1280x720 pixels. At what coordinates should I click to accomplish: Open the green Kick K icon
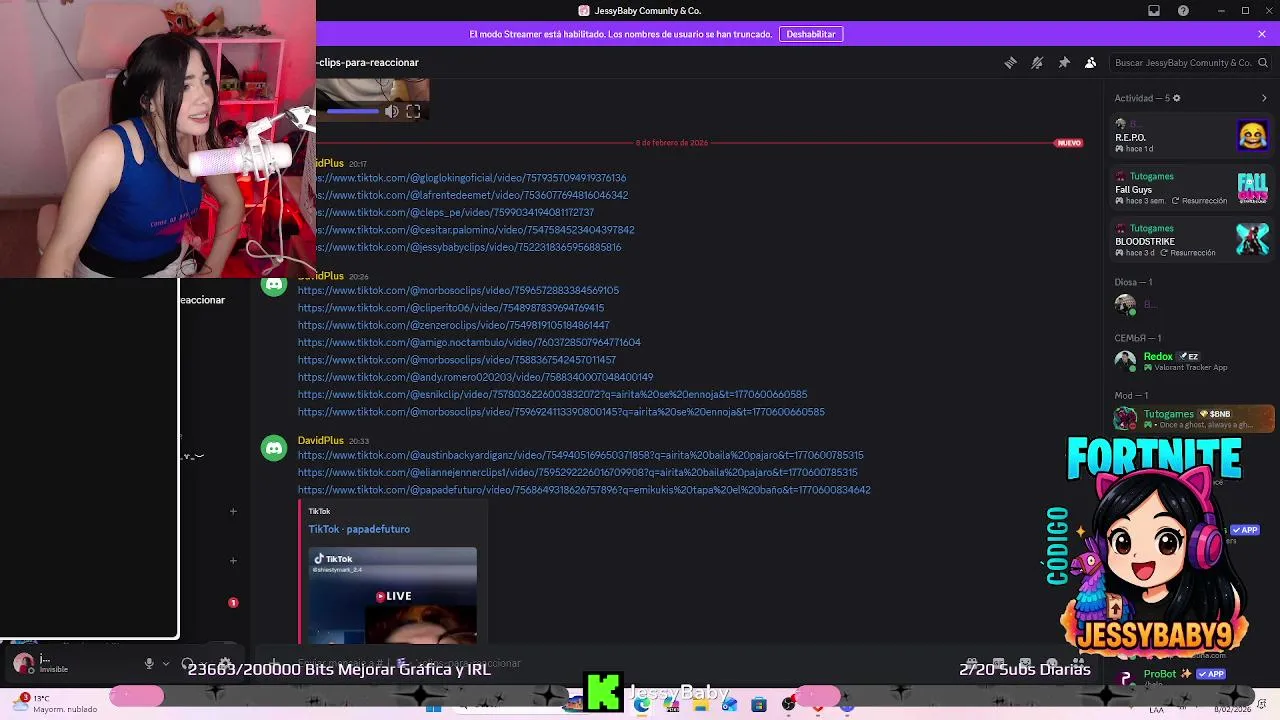(x=603, y=692)
